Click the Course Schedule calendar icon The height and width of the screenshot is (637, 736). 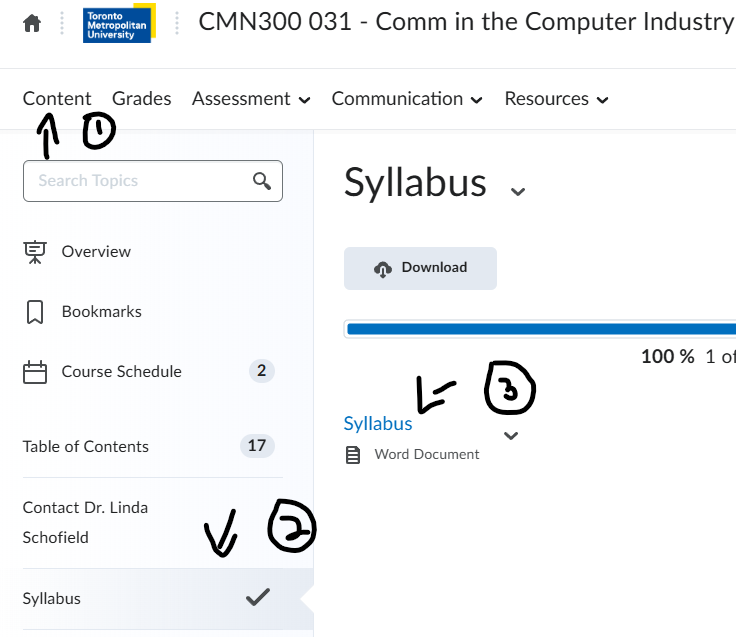click(35, 372)
